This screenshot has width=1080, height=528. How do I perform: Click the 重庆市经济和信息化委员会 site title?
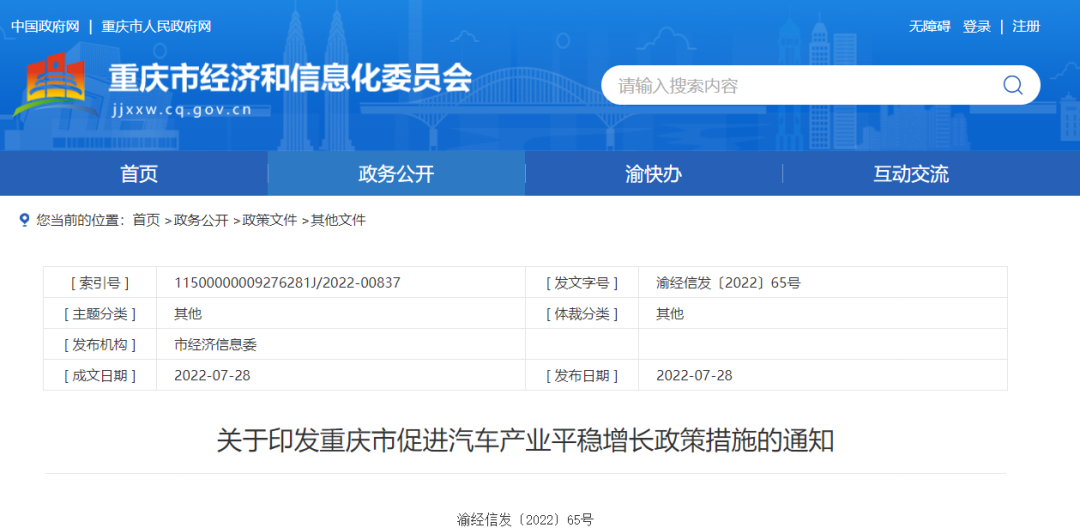coord(289,78)
